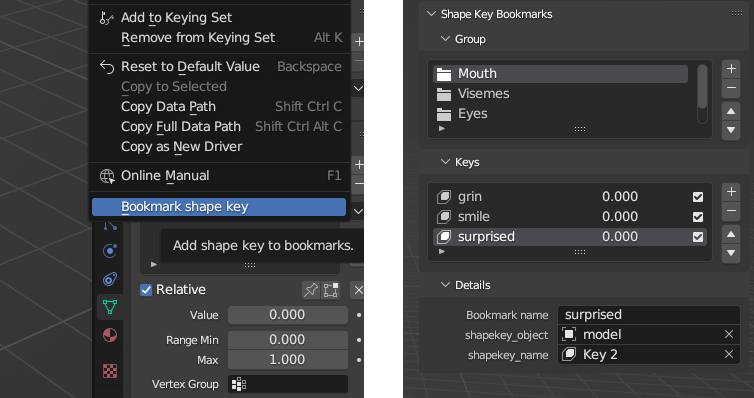Move group down with arrow button
Image resolution: width=754 pixels, height=398 pixels.
[731, 130]
